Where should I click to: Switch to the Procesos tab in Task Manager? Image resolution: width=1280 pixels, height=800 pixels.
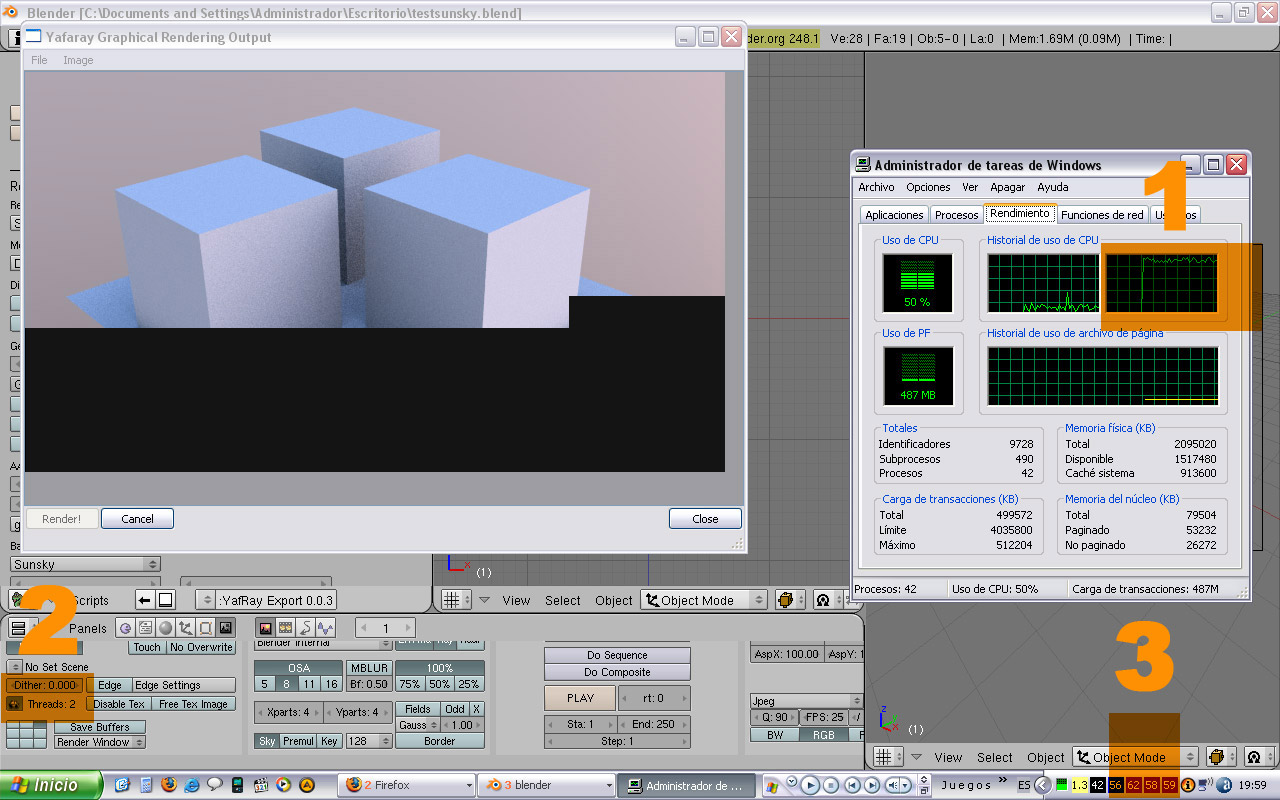pyautogui.click(x=957, y=215)
